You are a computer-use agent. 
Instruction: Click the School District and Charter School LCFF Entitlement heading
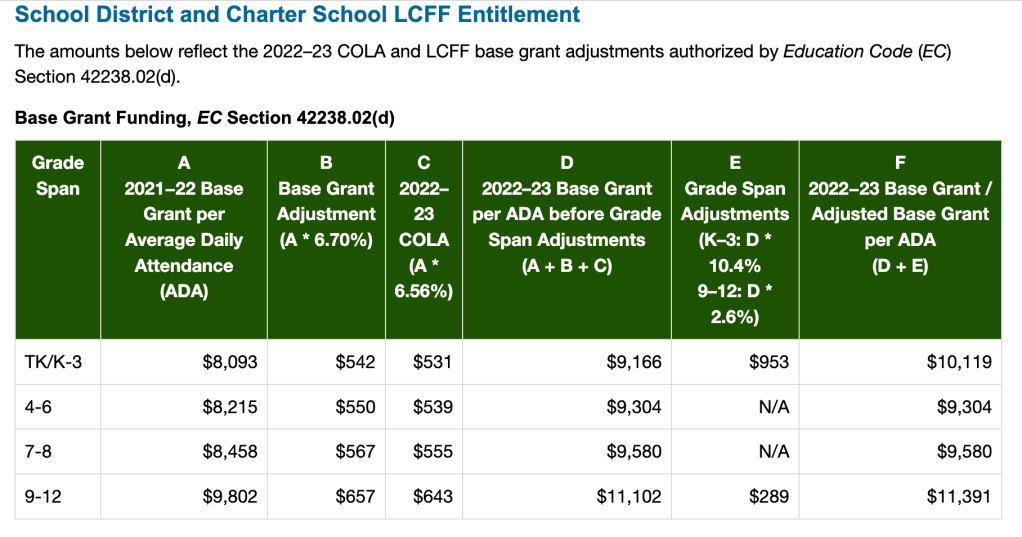click(x=297, y=15)
